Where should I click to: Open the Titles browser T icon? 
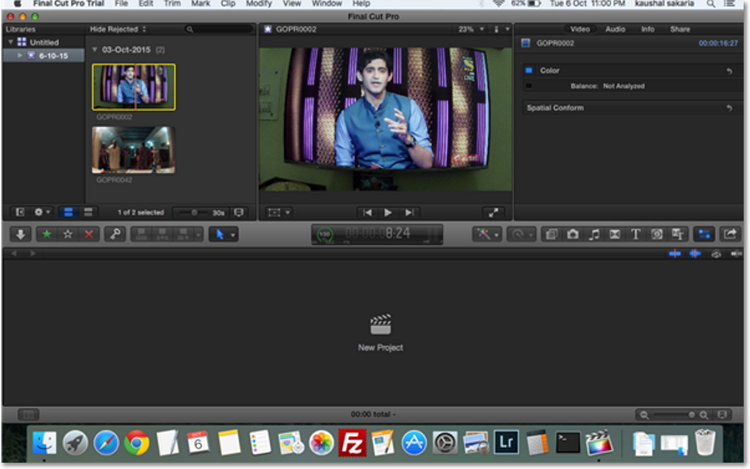pos(636,233)
